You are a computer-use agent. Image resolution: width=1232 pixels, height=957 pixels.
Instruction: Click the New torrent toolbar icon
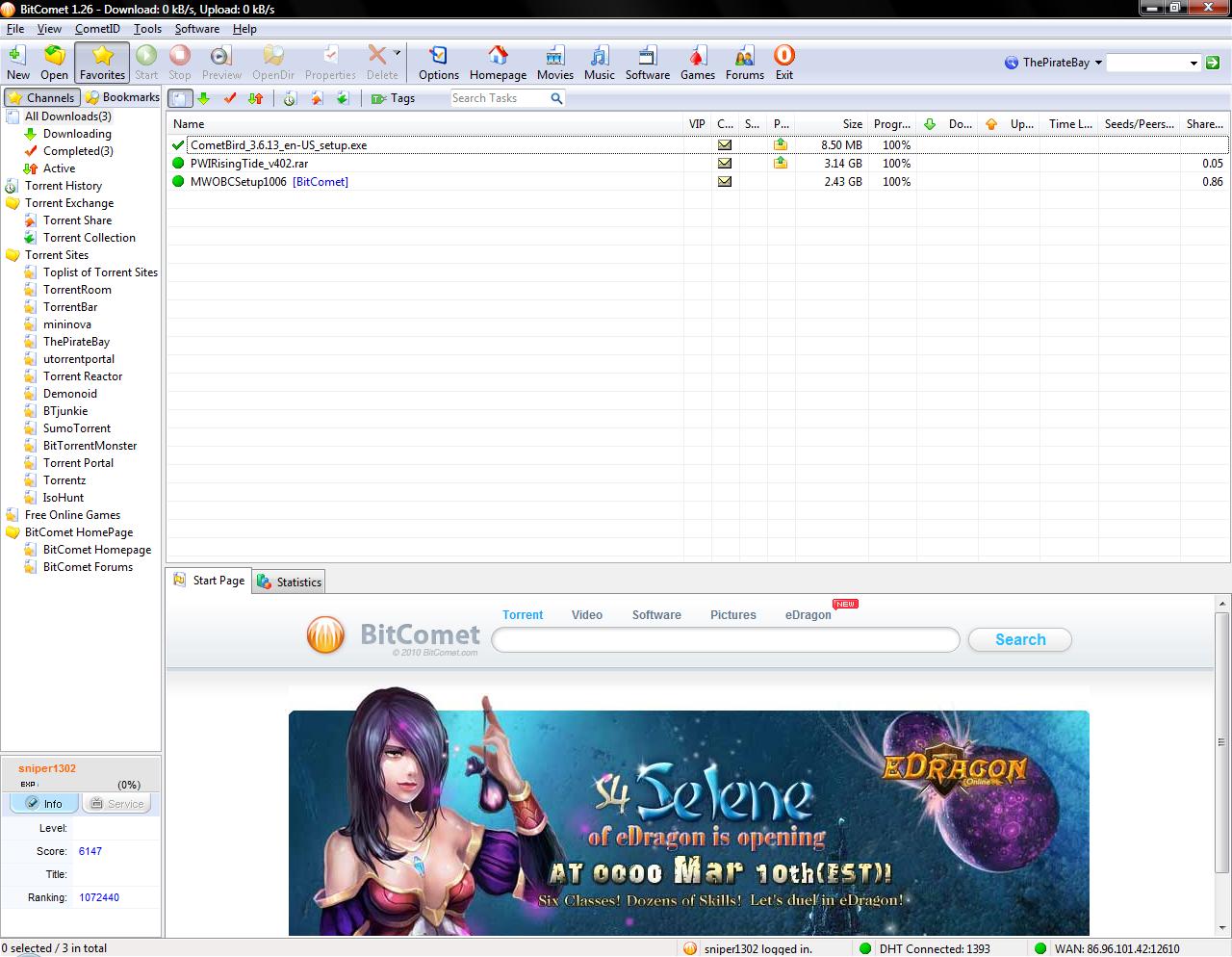[17, 63]
